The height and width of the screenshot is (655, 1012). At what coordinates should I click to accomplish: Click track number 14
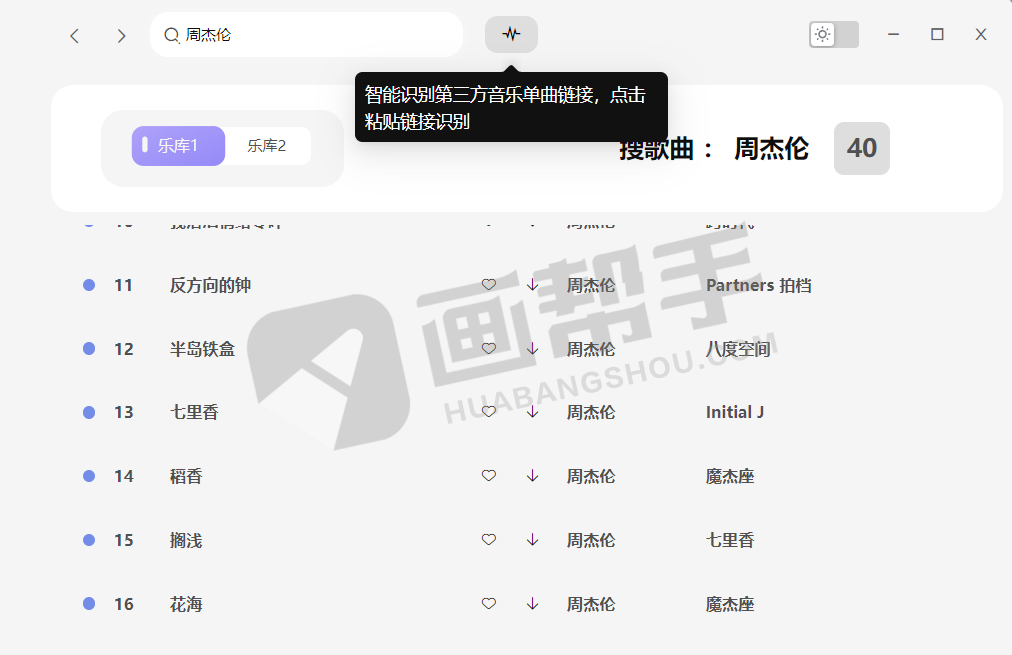(x=123, y=476)
